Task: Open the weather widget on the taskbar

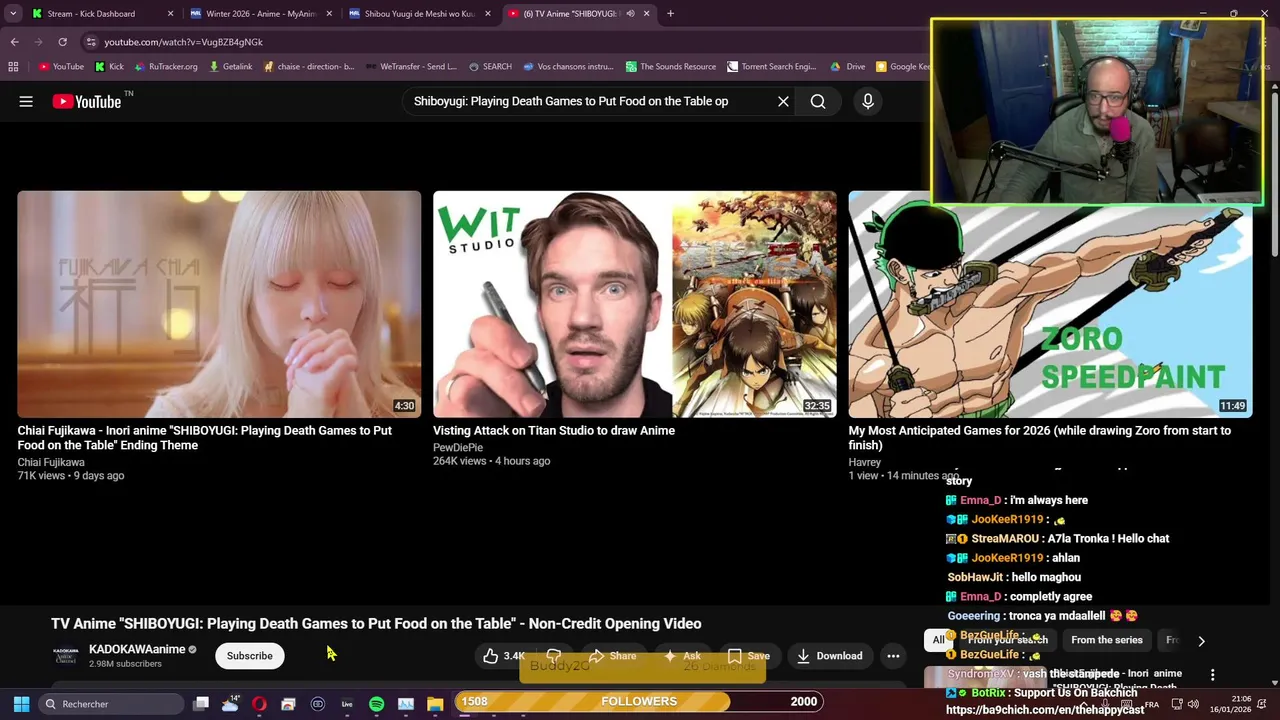Action: click(x=230, y=704)
